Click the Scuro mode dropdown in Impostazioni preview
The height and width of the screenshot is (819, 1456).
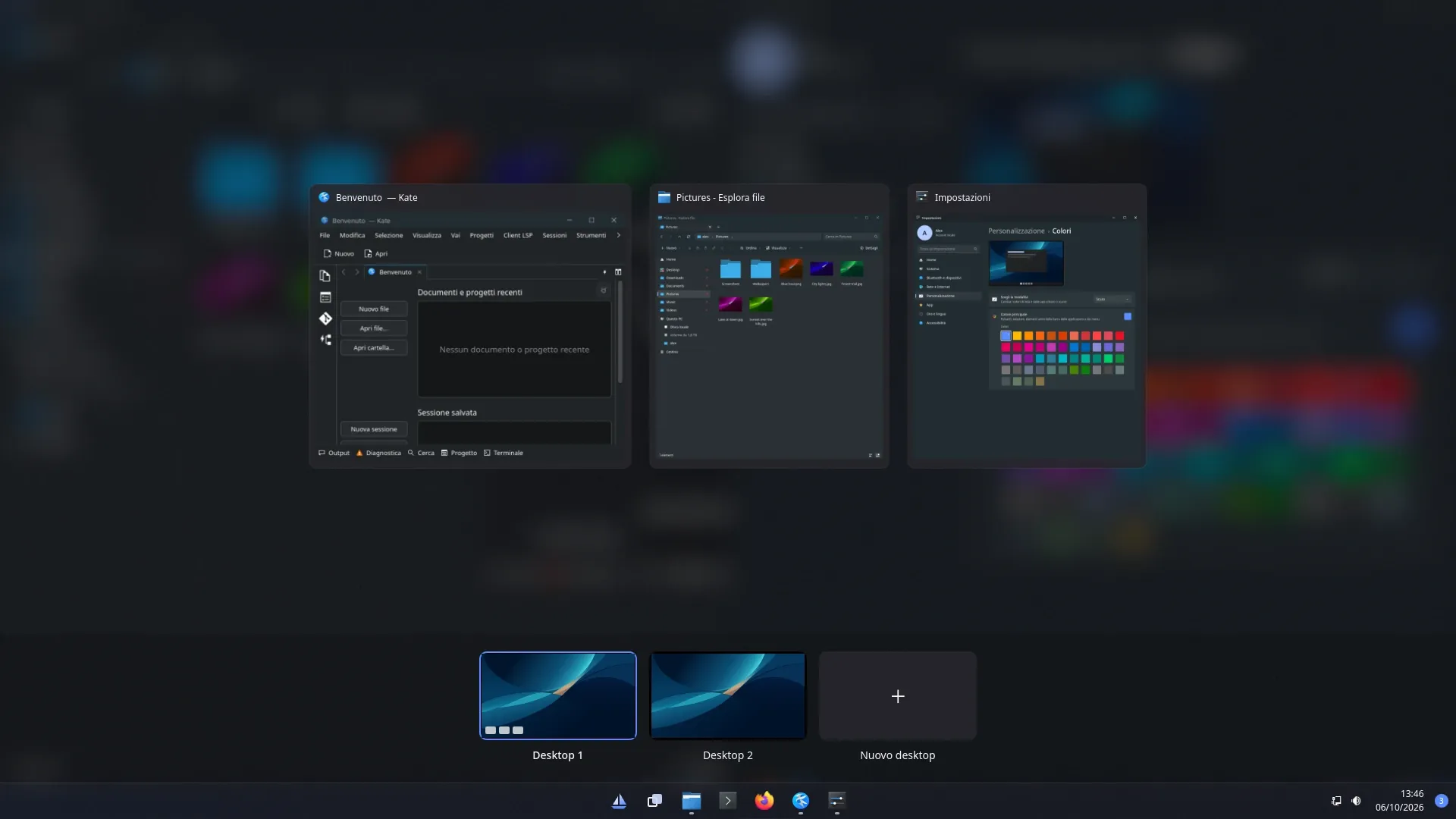1112,300
